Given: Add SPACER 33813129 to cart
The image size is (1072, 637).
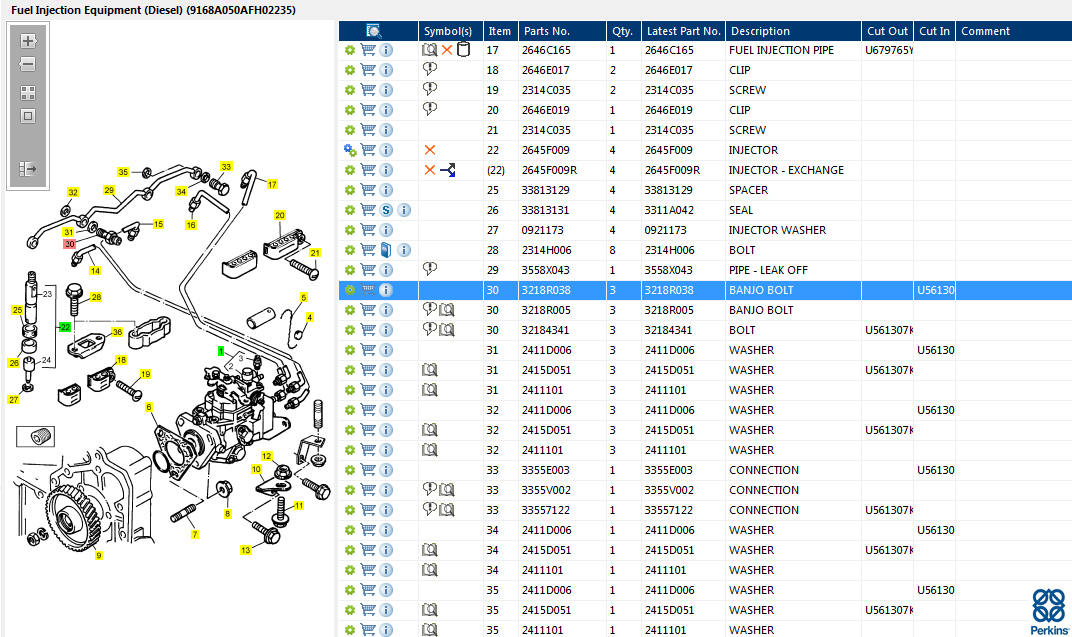Looking at the screenshot, I should [368, 190].
